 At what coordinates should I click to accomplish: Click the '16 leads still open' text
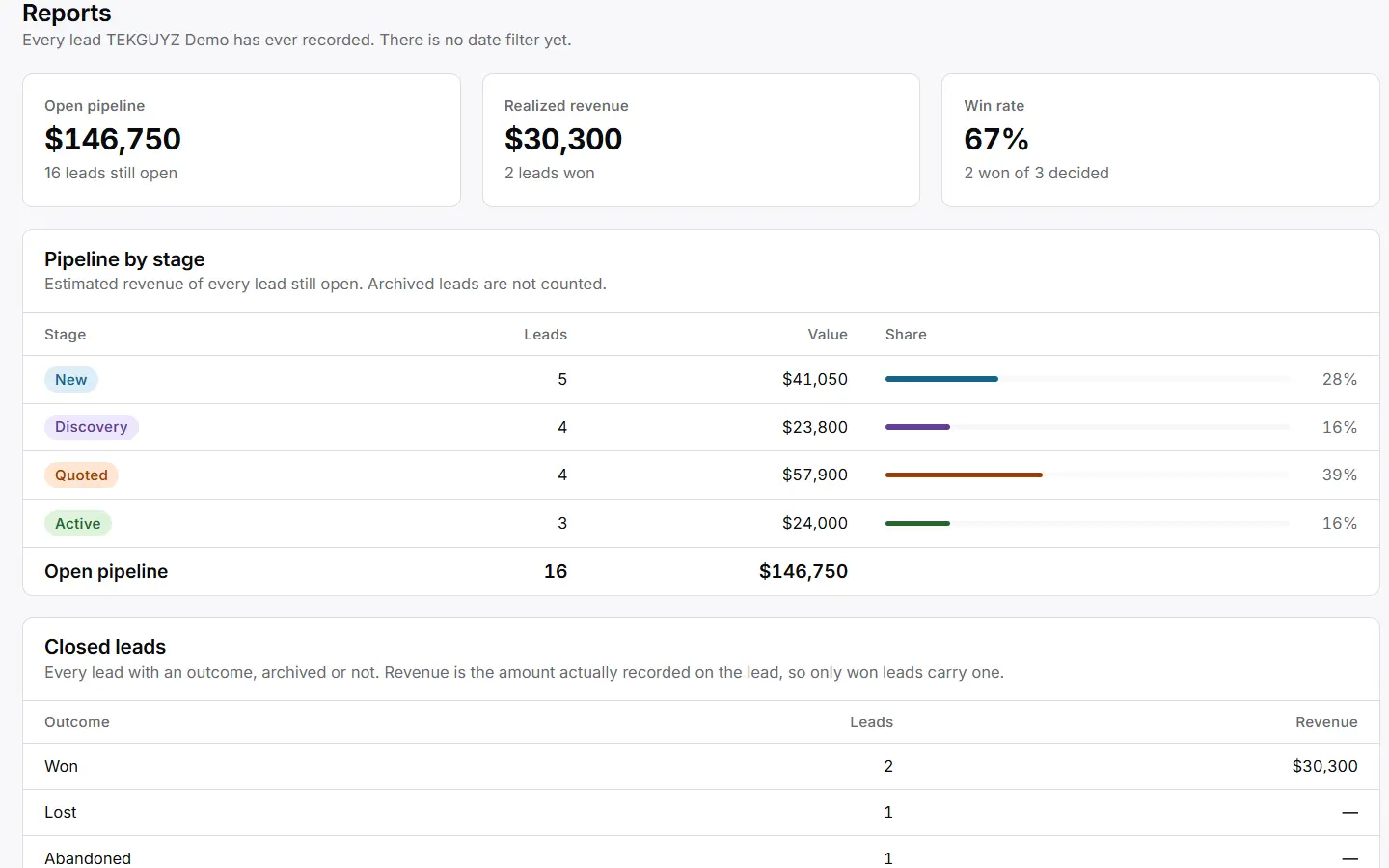(111, 173)
